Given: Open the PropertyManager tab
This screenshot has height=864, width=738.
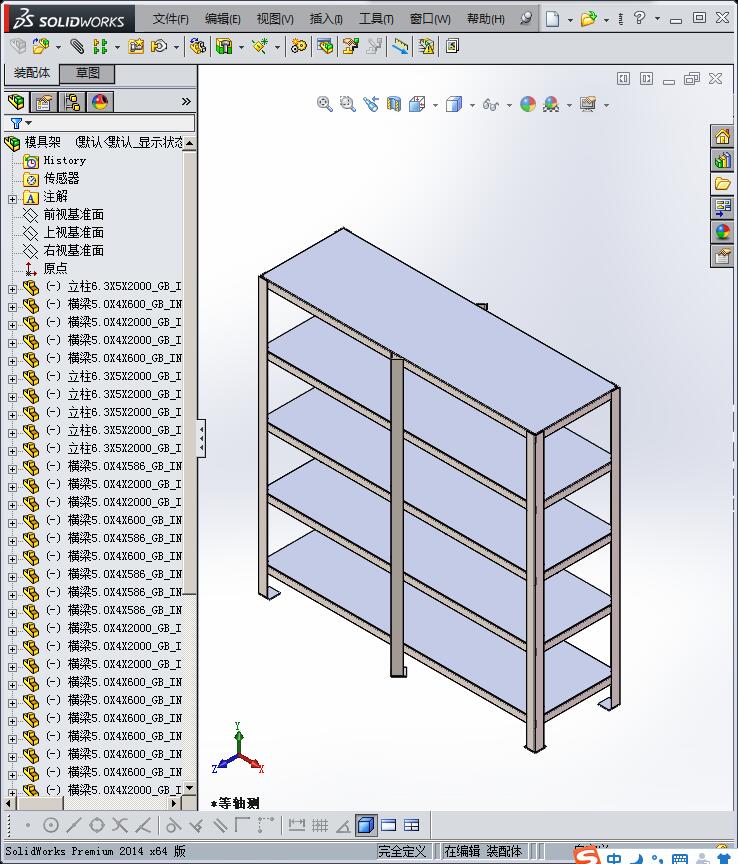Looking at the screenshot, I should (x=44, y=102).
